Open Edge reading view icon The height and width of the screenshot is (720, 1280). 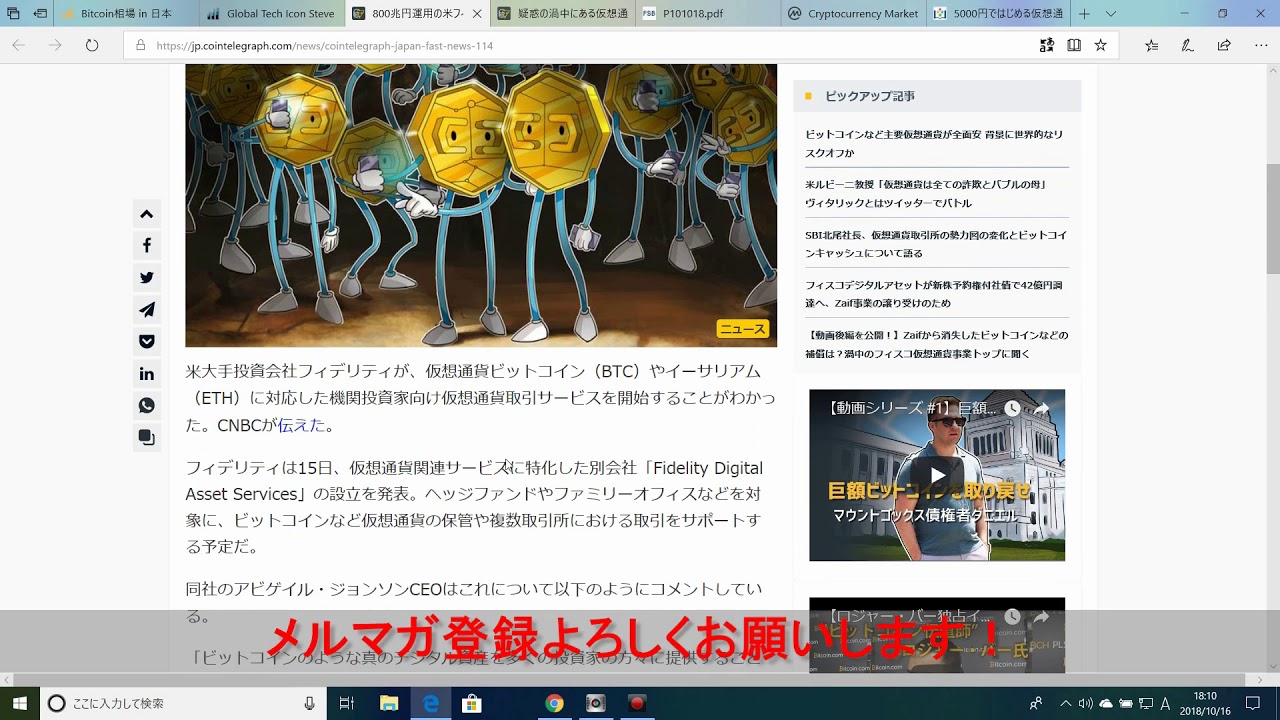[1074, 45]
